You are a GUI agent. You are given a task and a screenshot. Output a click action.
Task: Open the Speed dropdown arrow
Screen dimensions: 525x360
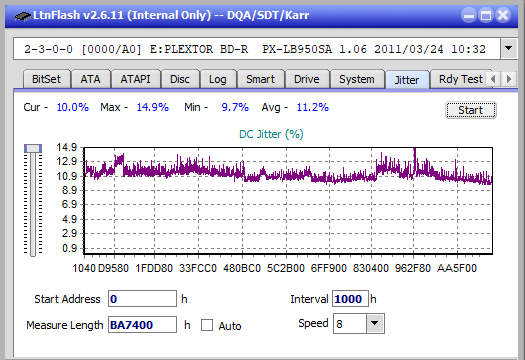(x=375, y=323)
